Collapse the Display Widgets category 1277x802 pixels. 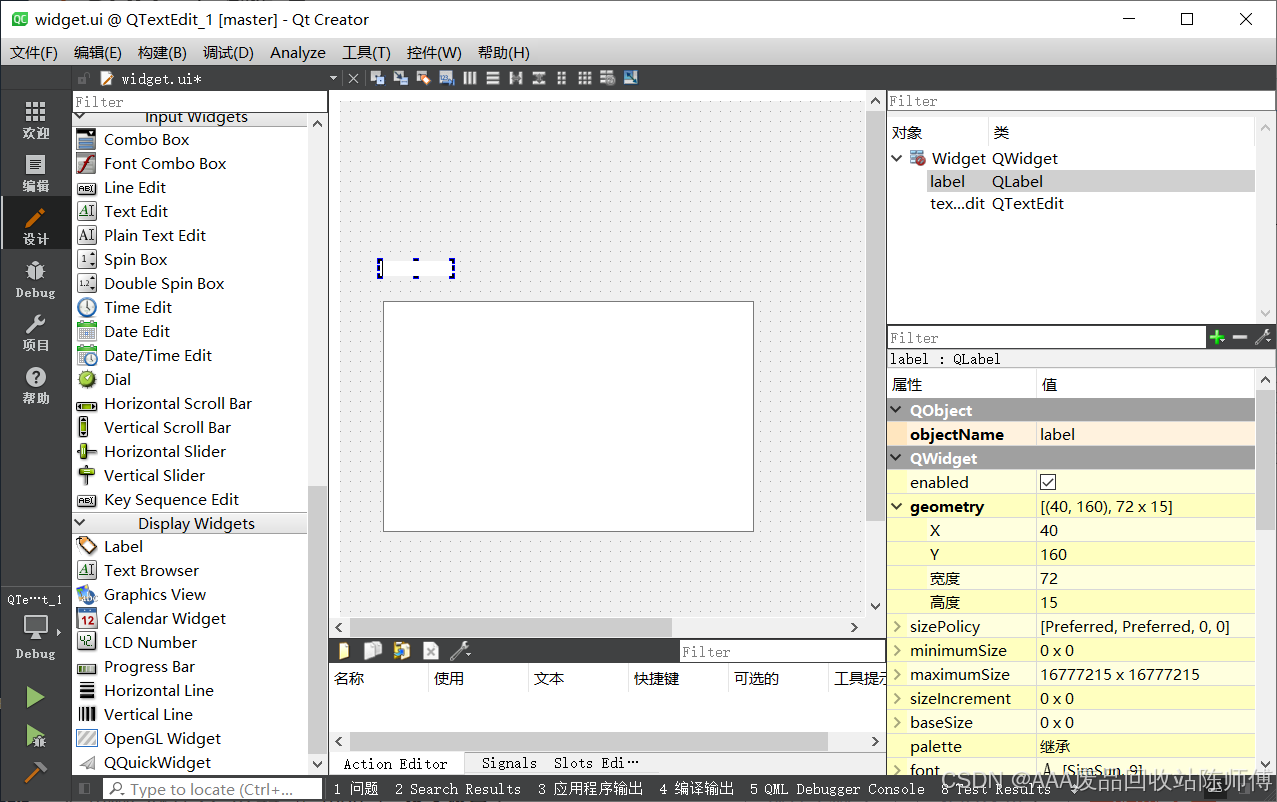click(x=81, y=523)
